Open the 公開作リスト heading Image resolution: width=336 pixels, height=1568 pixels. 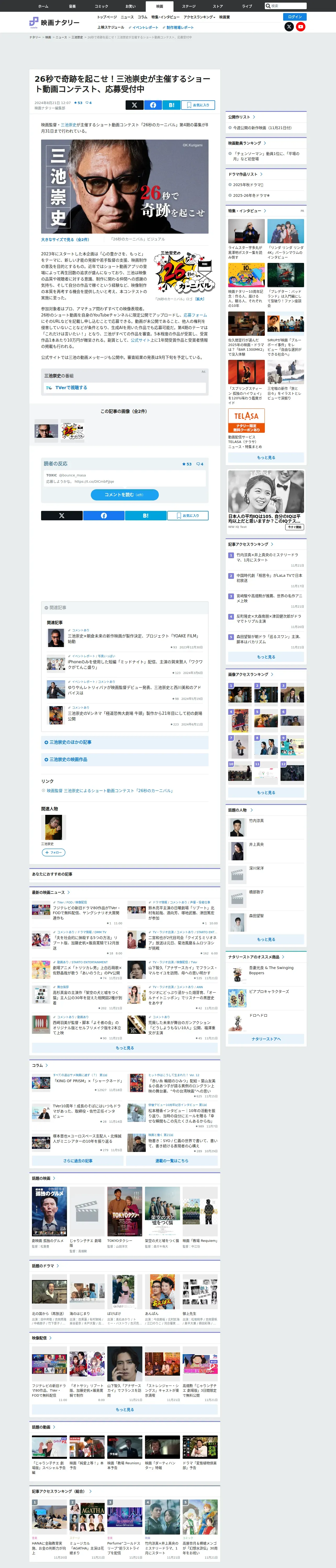[x=242, y=117]
